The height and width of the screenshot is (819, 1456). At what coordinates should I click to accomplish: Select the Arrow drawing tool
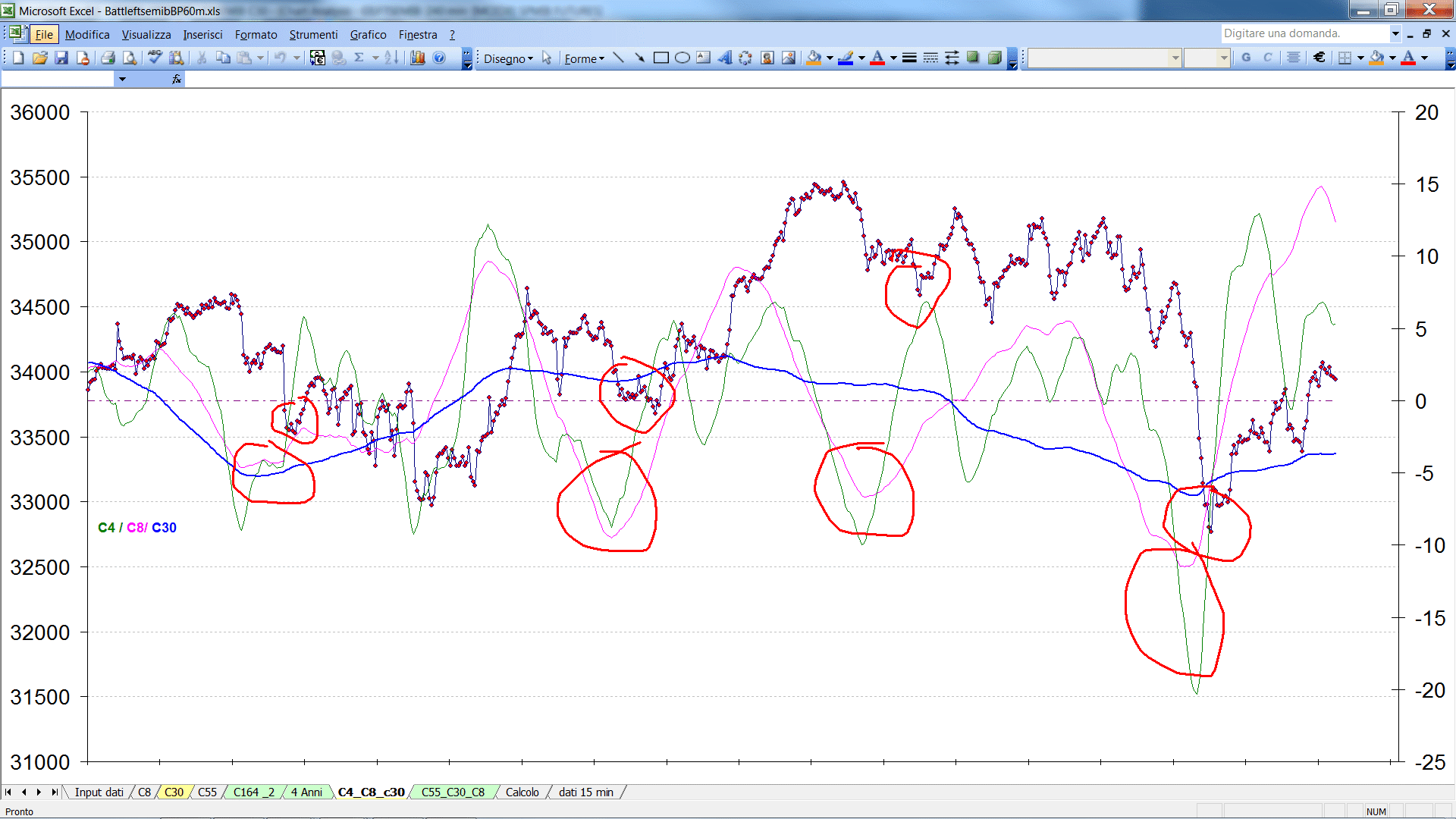tap(639, 58)
